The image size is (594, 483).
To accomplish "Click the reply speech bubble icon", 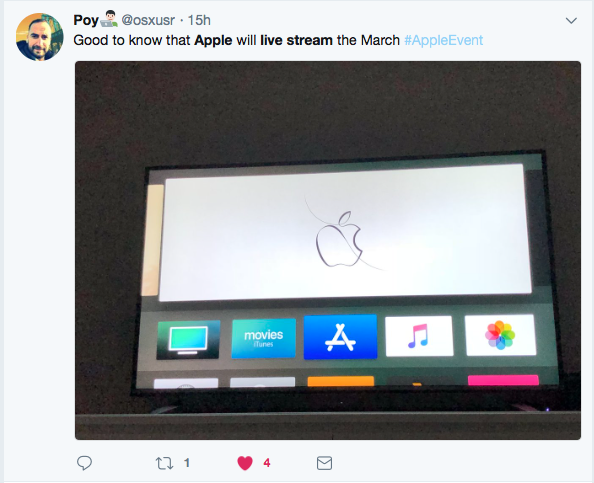I will click(x=84, y=463).
